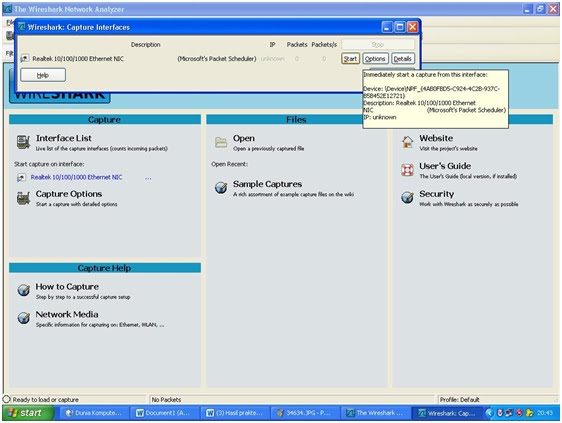Open the Security link
Viewport: 562px width, 423px height.
(x=437, y=194)
